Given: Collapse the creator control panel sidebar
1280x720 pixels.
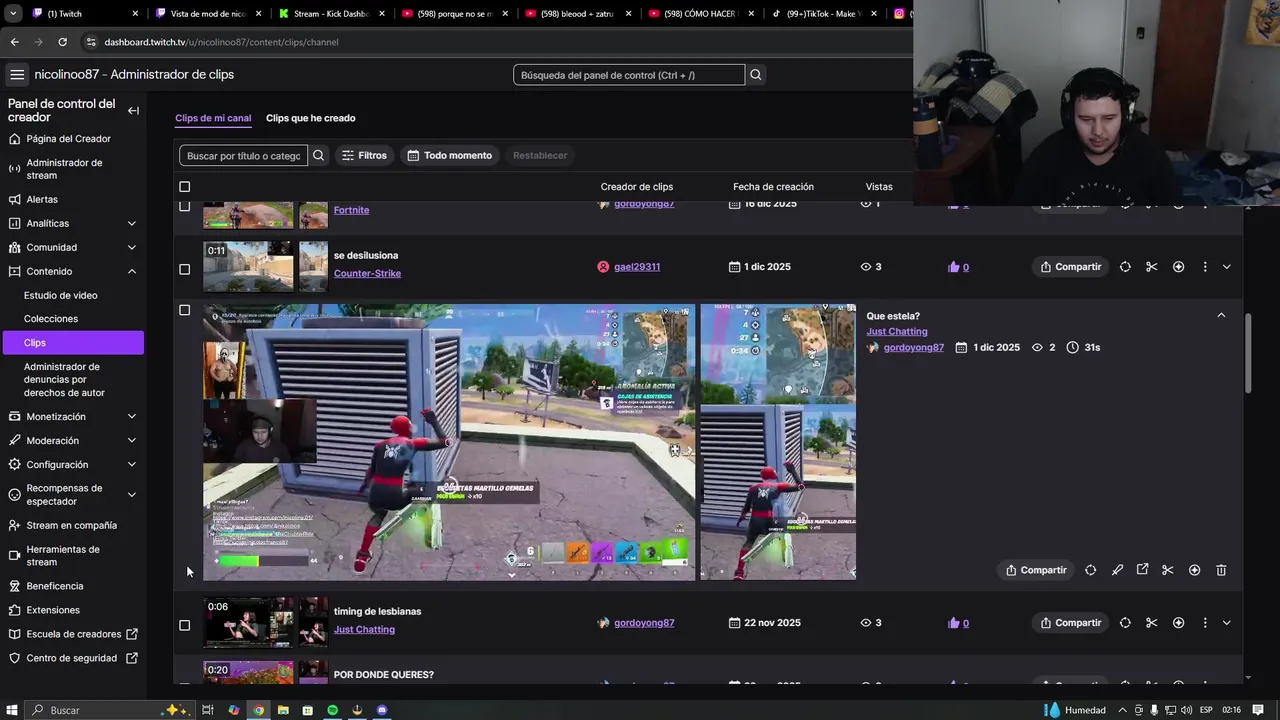Looking at the screenshot, I should pyautogui.click(x=133, y=111).
